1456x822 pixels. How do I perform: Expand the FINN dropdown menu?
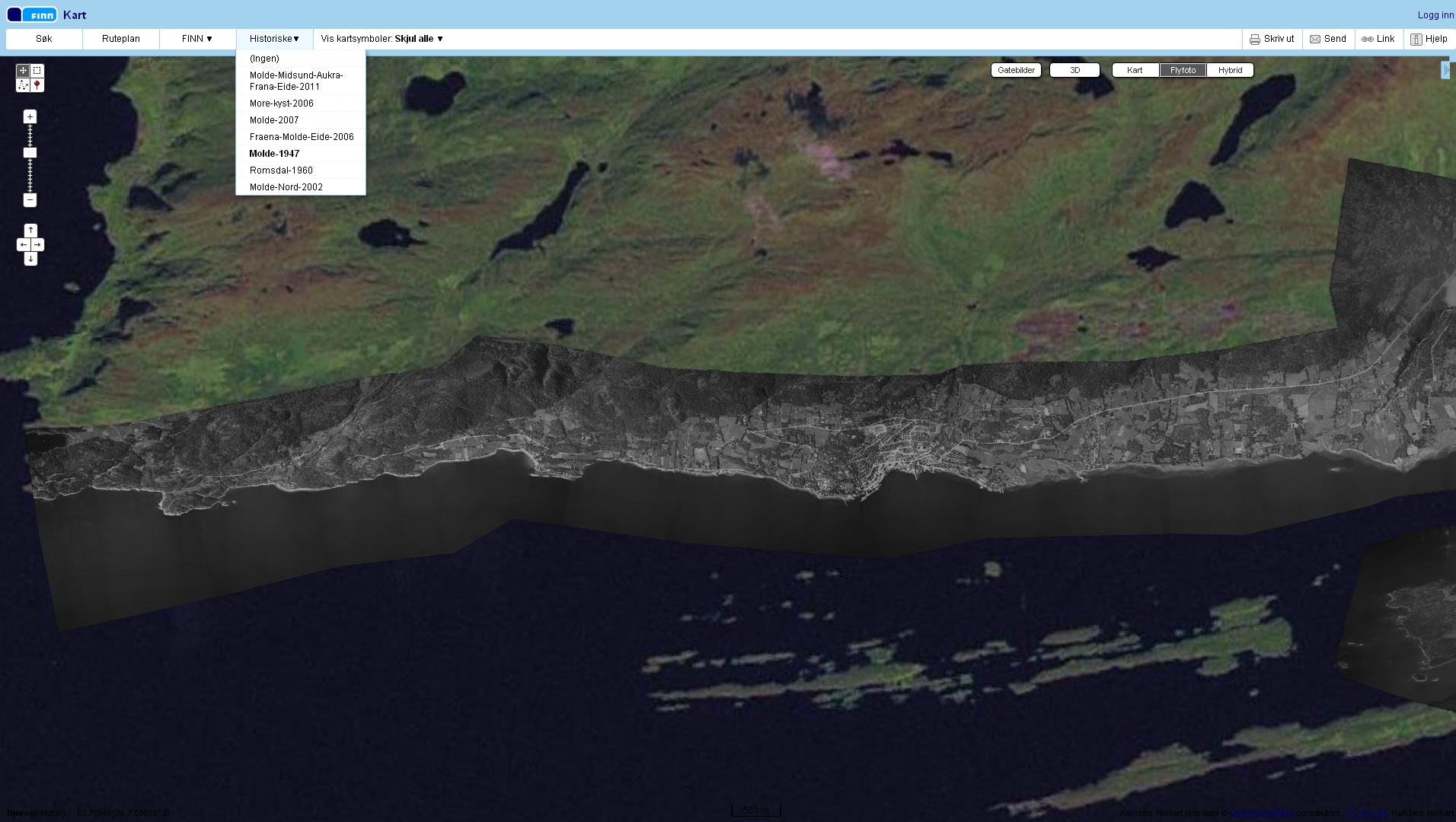pos(197,39)
